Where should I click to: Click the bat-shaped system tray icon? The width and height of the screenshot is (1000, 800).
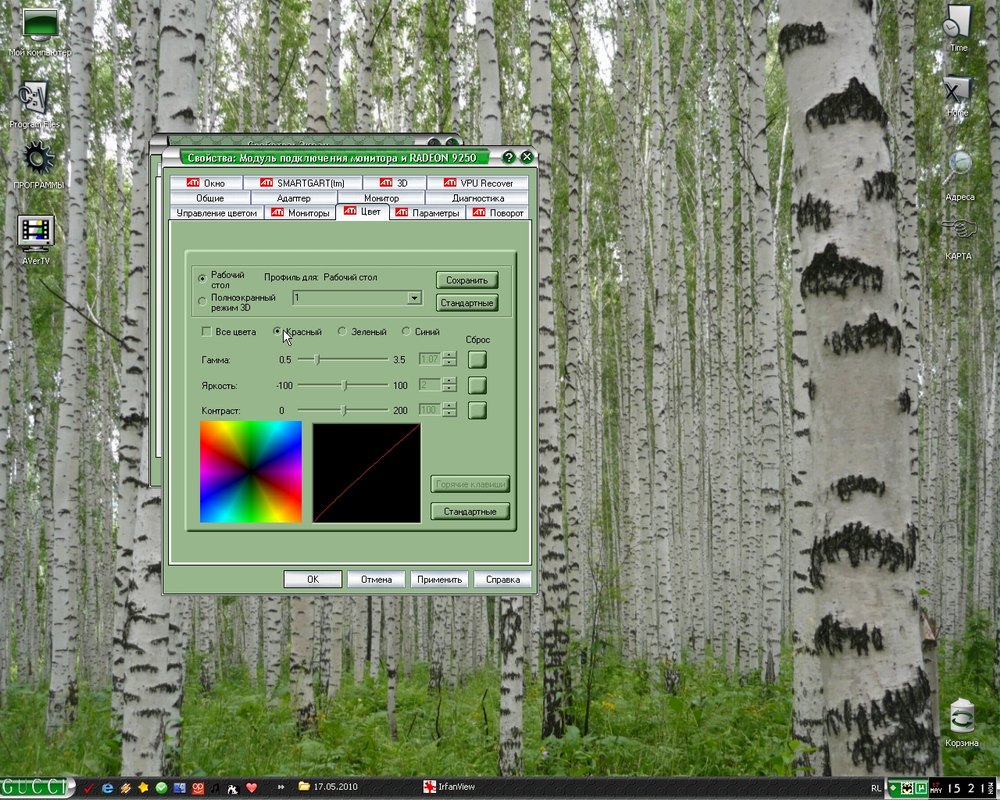[907, 789]
